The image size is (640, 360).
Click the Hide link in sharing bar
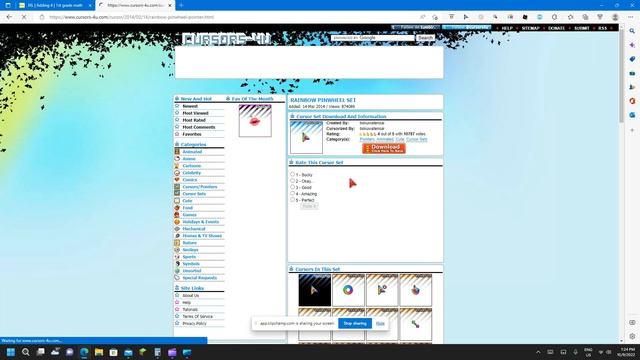tap(380, 323)
